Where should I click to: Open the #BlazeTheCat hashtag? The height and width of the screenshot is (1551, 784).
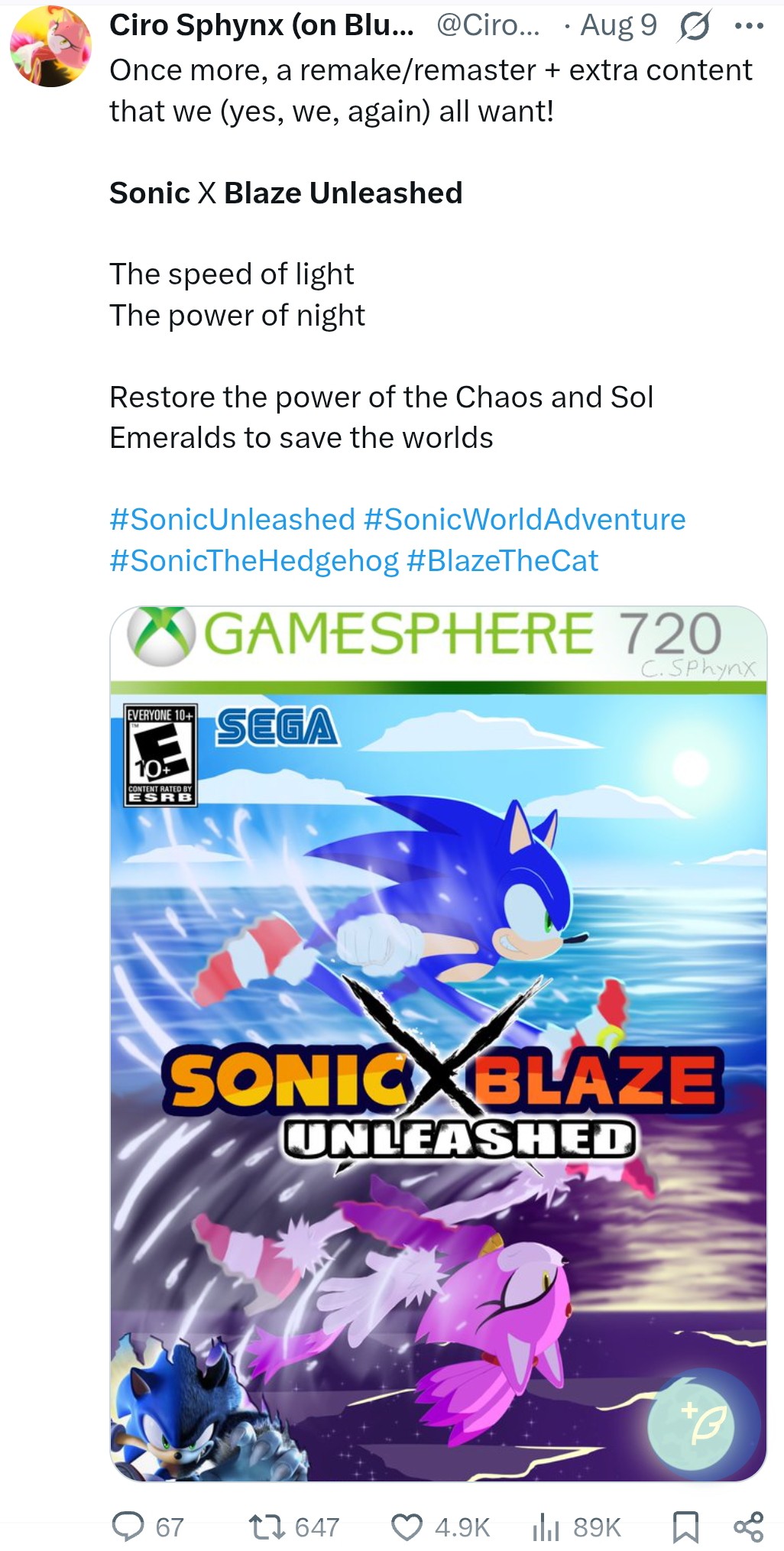[502, 561]
